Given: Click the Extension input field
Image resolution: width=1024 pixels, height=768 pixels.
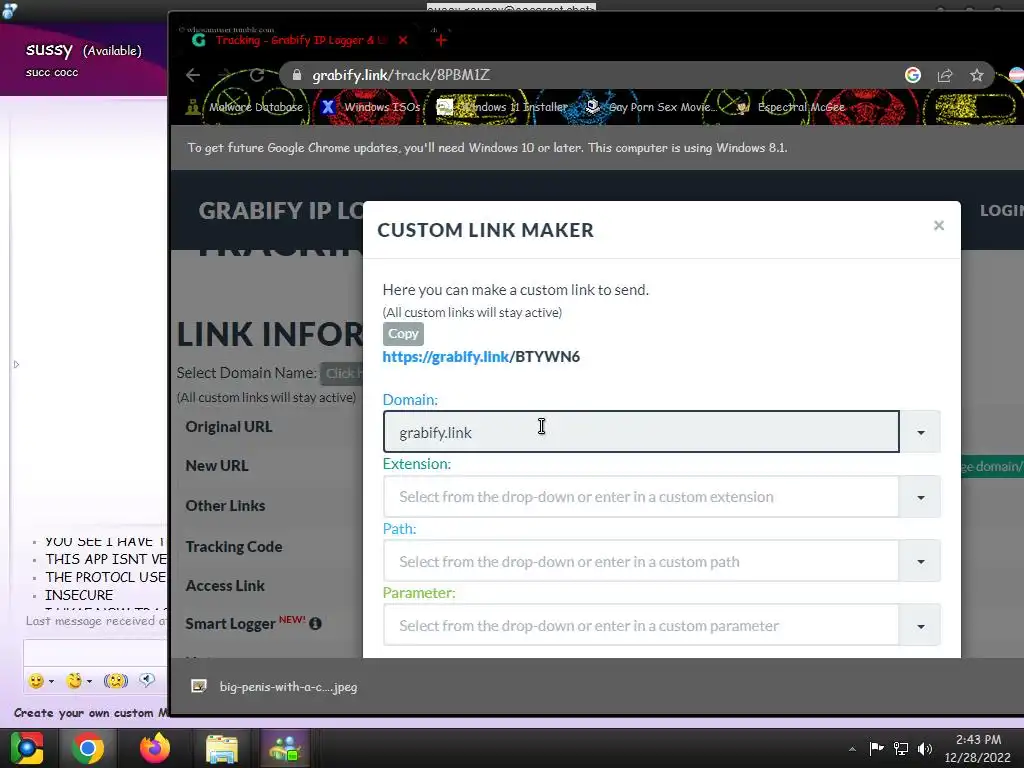Looking at the screenshot, I should [x=641, y=496].
